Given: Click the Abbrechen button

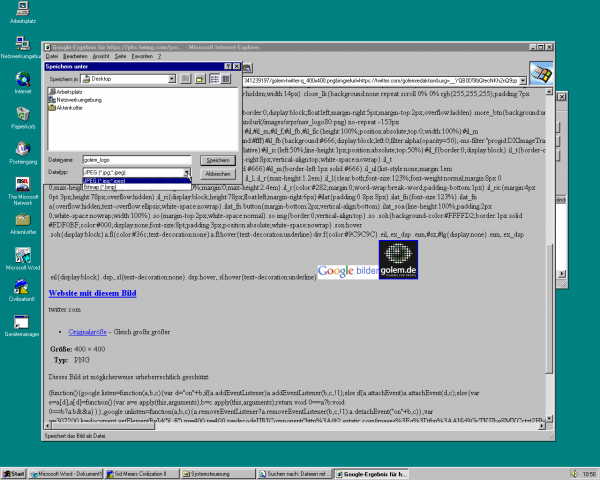Looking at the screenshot, I should (218, 174).
